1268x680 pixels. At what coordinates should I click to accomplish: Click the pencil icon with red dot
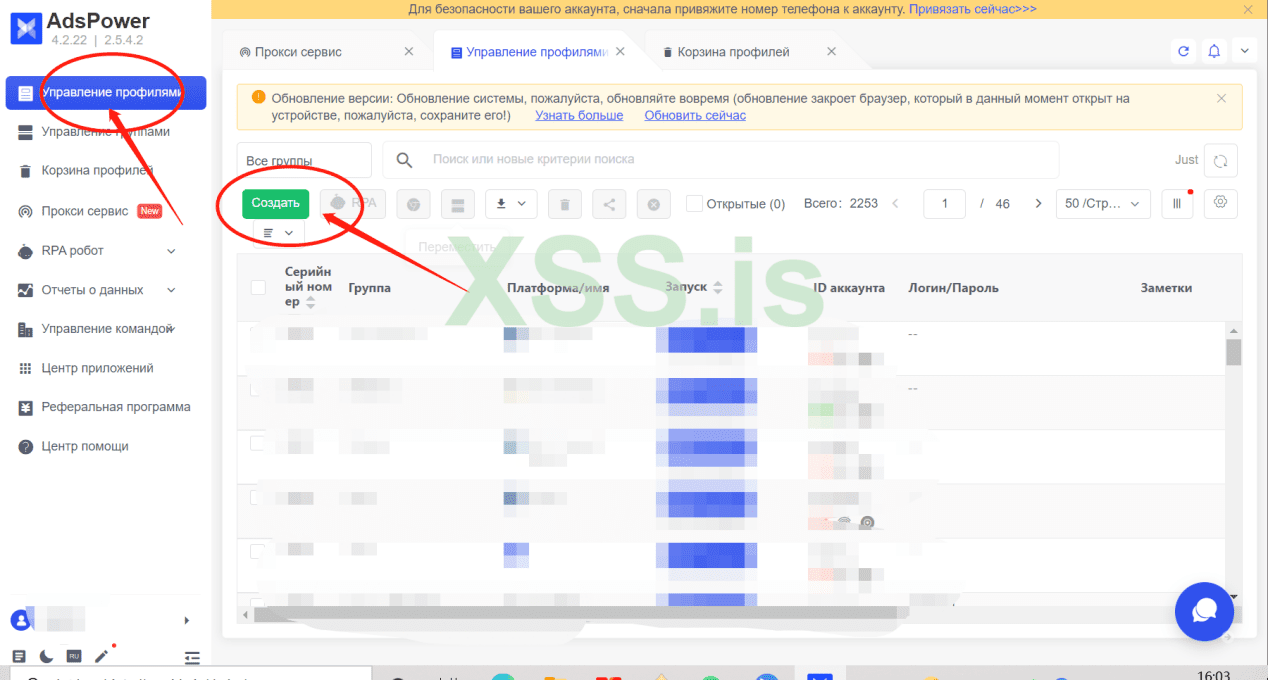(101, 657)
